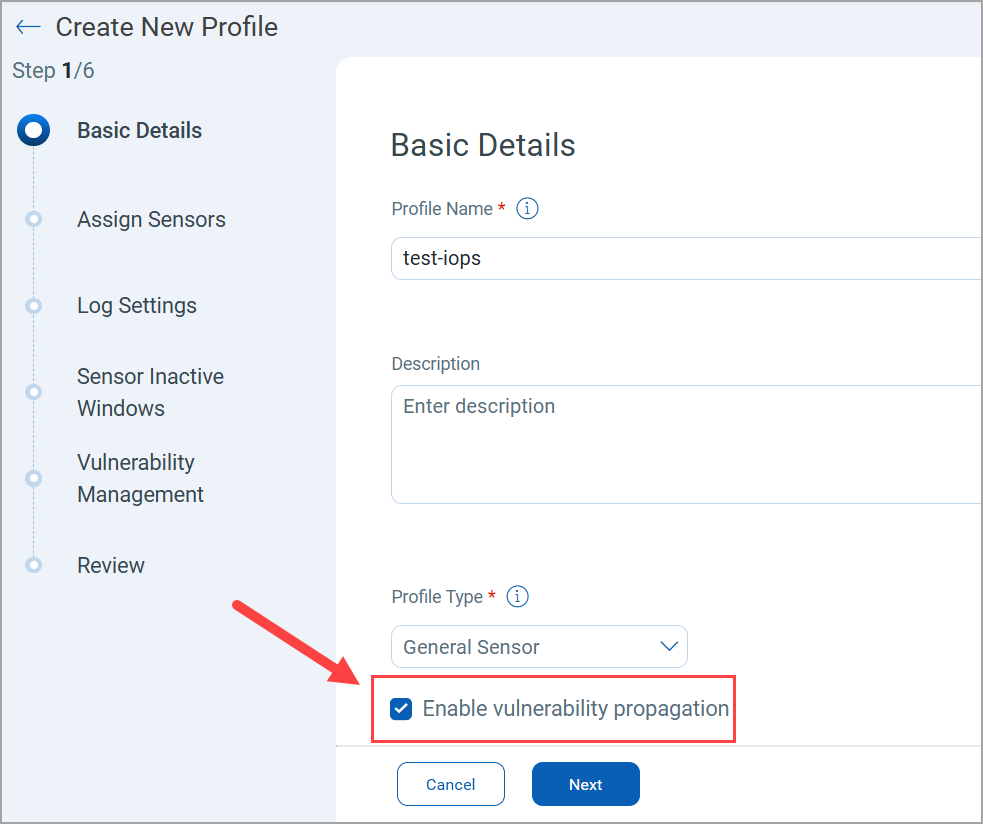Click the Profile Type info icon

517,597
